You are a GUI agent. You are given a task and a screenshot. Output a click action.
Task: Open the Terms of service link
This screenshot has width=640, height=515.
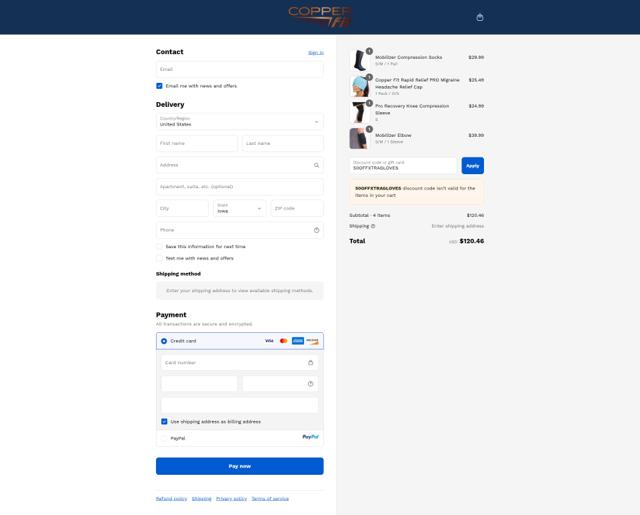[270, 499]
